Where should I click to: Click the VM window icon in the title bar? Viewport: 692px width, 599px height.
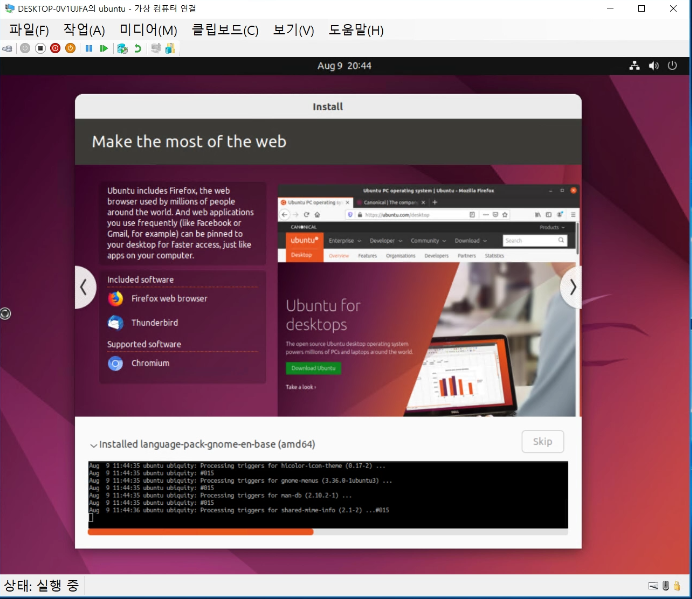[x=9, y=8]
